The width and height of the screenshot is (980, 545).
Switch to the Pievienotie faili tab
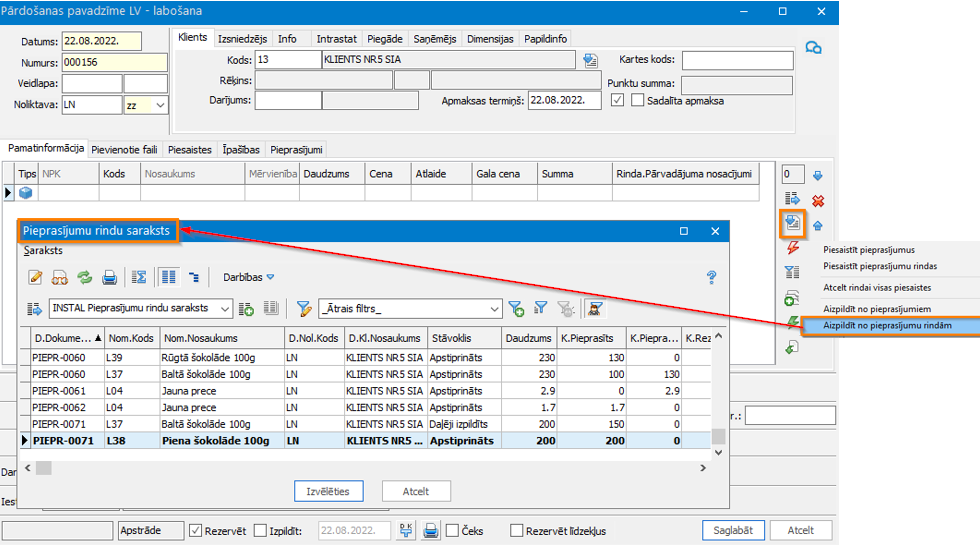[124, 150]
